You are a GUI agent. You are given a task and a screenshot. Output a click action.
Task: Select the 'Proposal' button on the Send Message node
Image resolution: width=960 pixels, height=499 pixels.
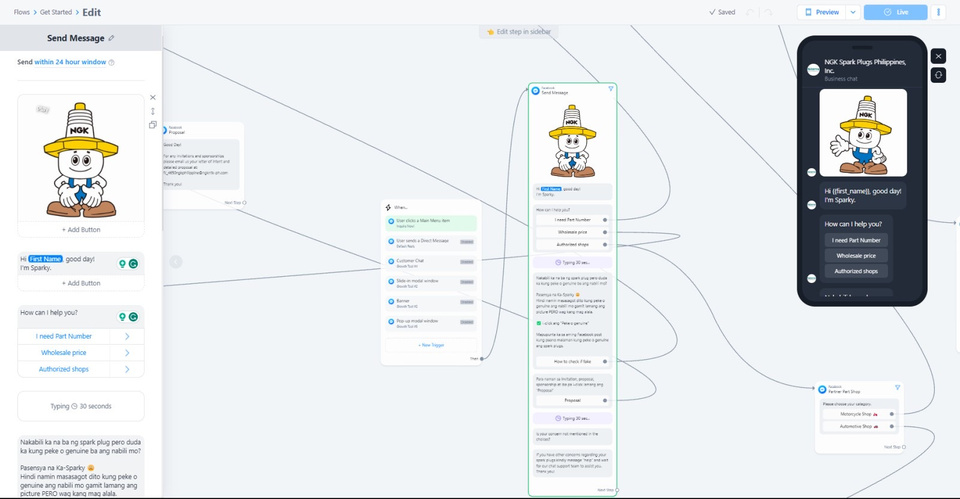pyautogui.click(x=572, y=400)
